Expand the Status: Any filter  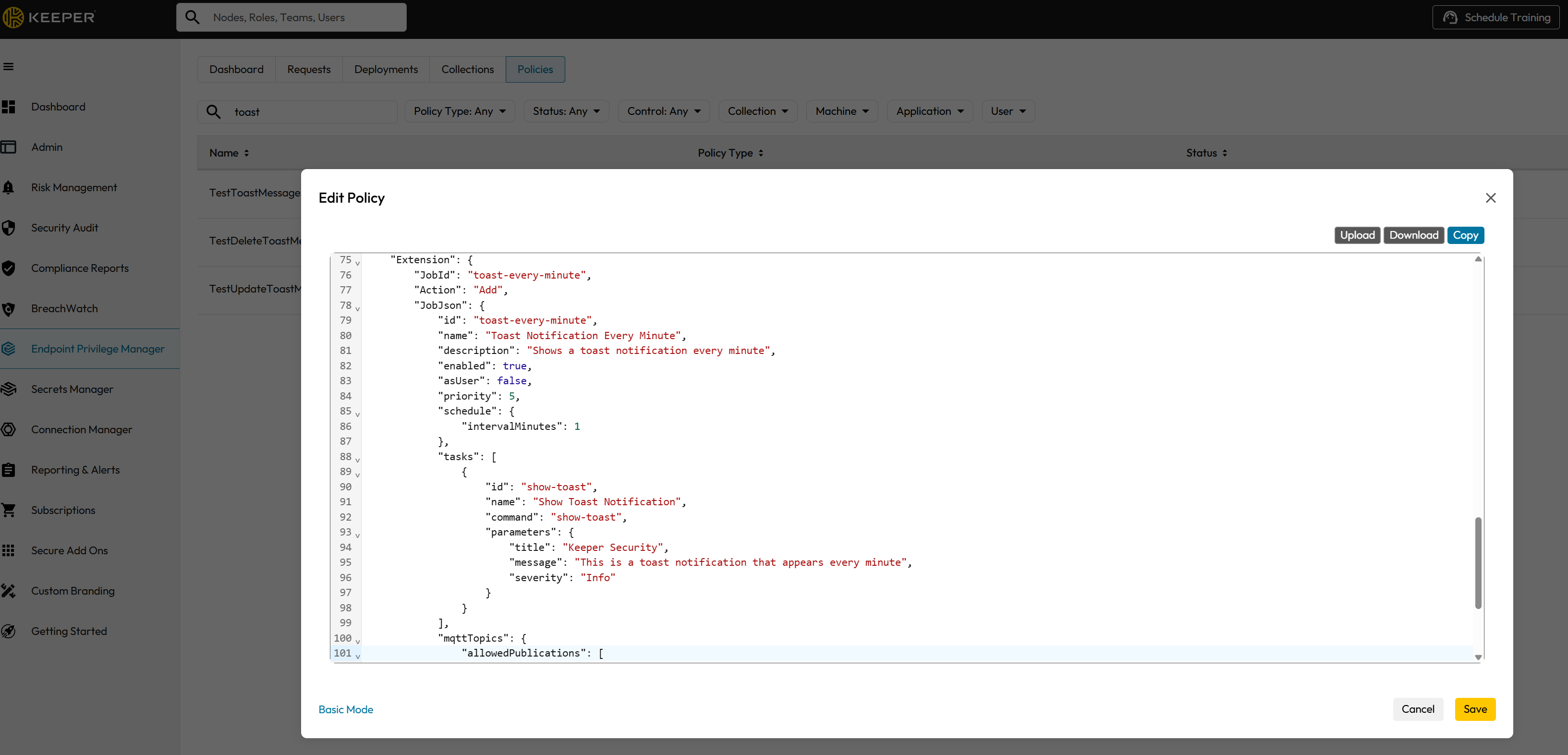tap(566, 111)
